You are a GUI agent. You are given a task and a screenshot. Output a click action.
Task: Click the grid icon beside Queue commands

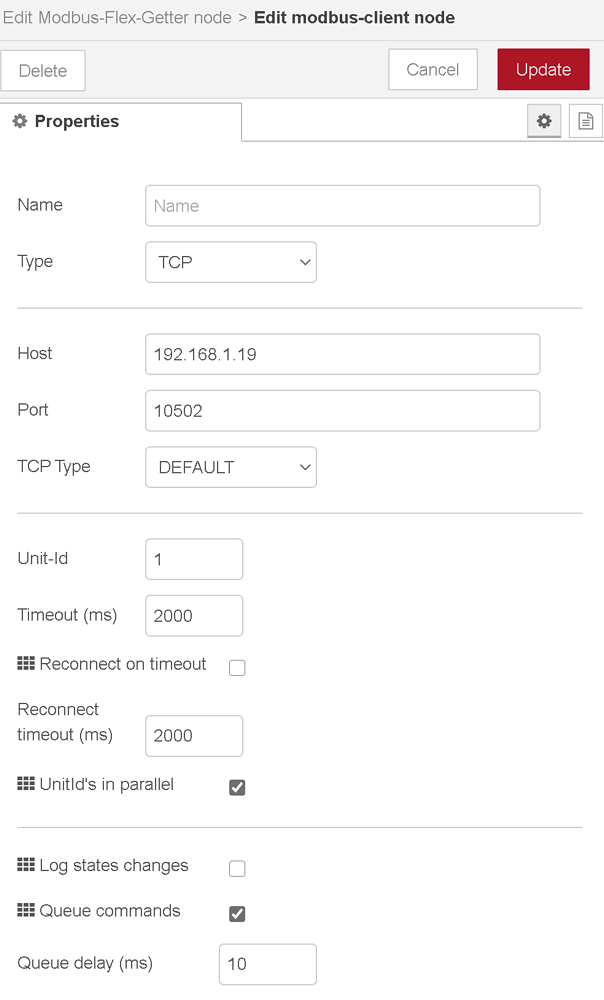(26, 912)
